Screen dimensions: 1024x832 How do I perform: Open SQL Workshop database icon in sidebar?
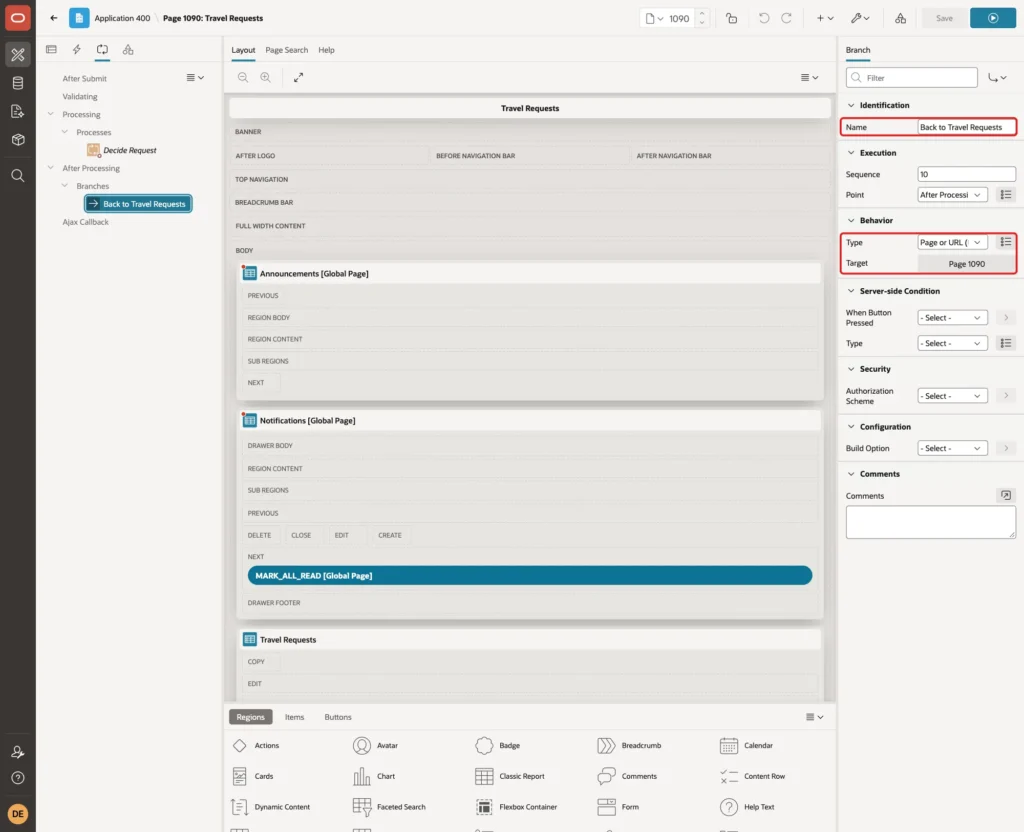[18, 83]
